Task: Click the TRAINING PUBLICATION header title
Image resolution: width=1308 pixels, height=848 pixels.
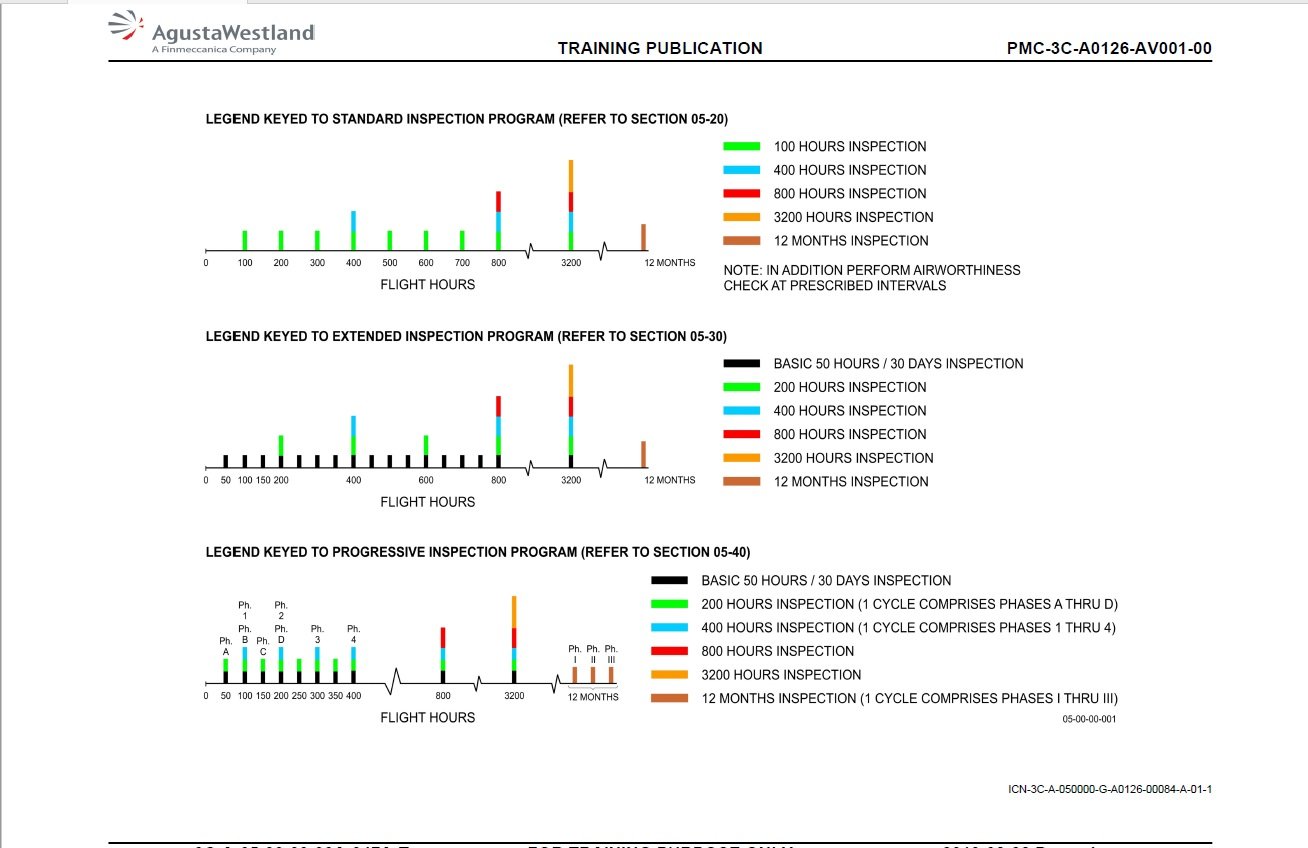Action: 660,48
